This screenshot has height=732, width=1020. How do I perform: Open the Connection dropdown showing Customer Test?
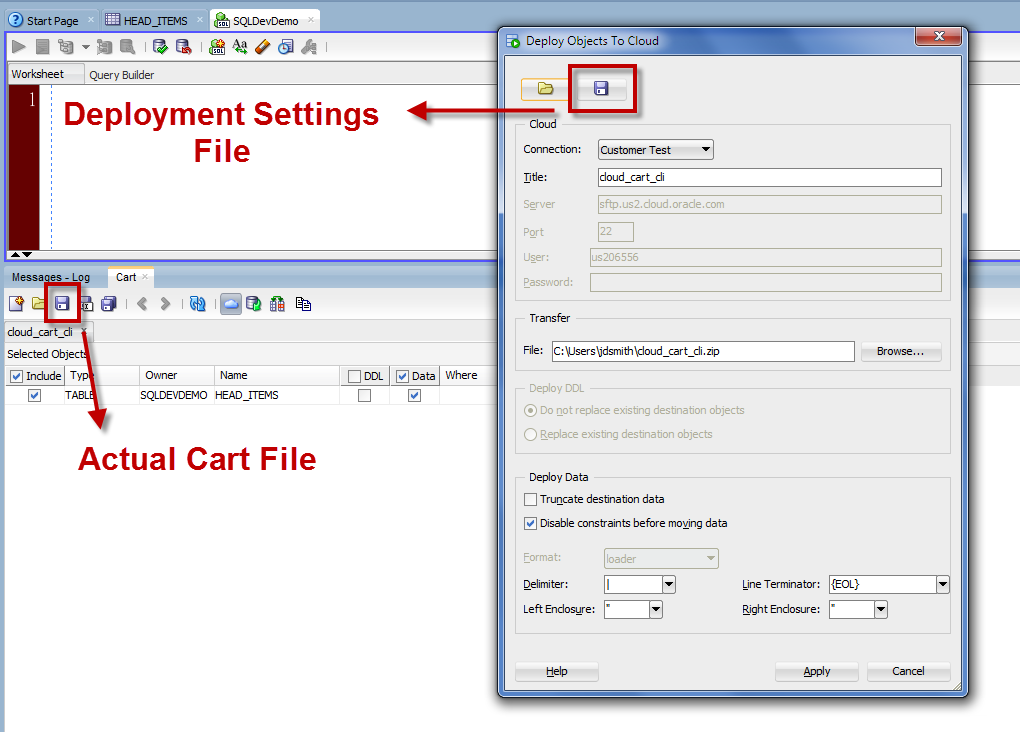click(656, 150)
